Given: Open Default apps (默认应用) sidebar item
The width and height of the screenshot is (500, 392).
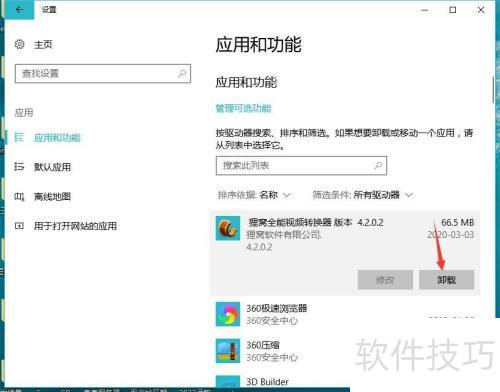Looking at the screenshot, I should coord(52,167).
